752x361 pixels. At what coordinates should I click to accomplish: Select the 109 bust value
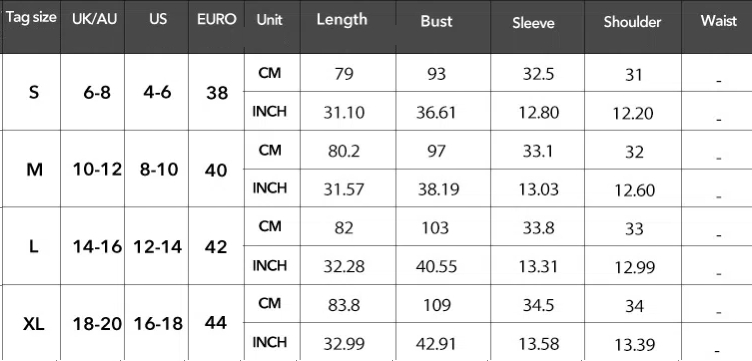[436, 305]
